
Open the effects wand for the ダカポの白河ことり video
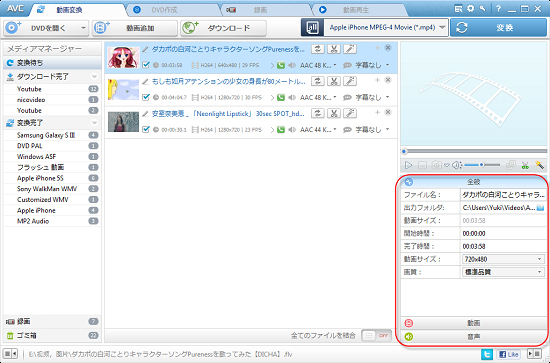pyautogui.click(x=350, y=49)
